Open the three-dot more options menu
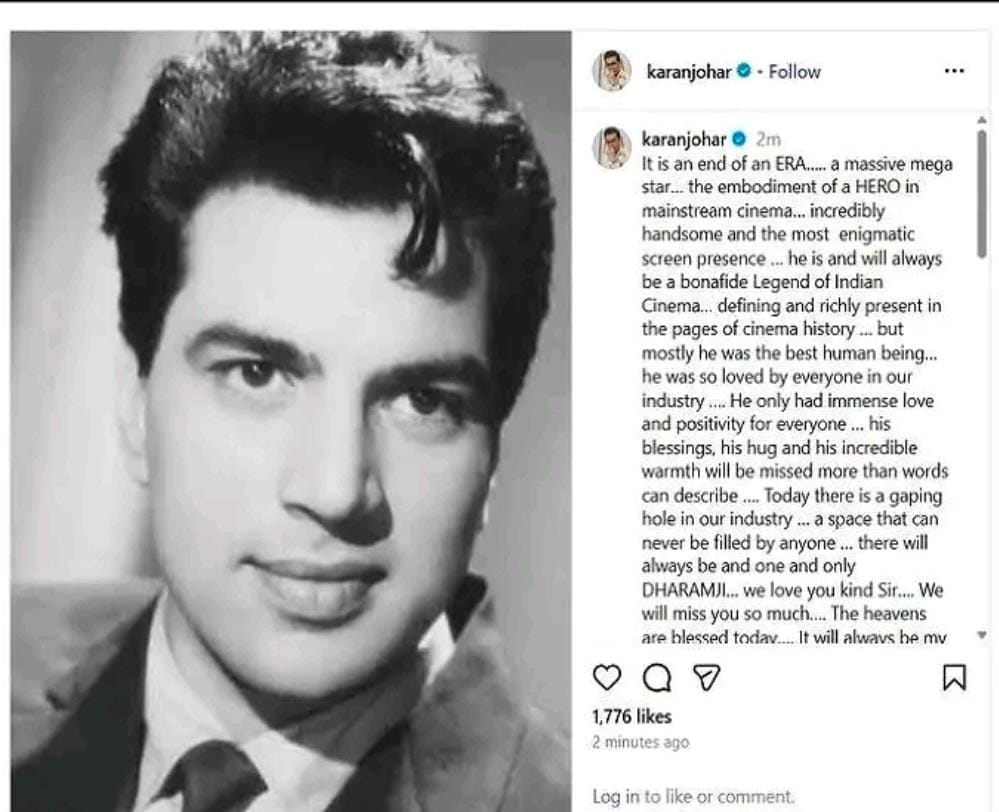Image resolution: width=999 pixels, height=812 pixels. coord(954,71)
